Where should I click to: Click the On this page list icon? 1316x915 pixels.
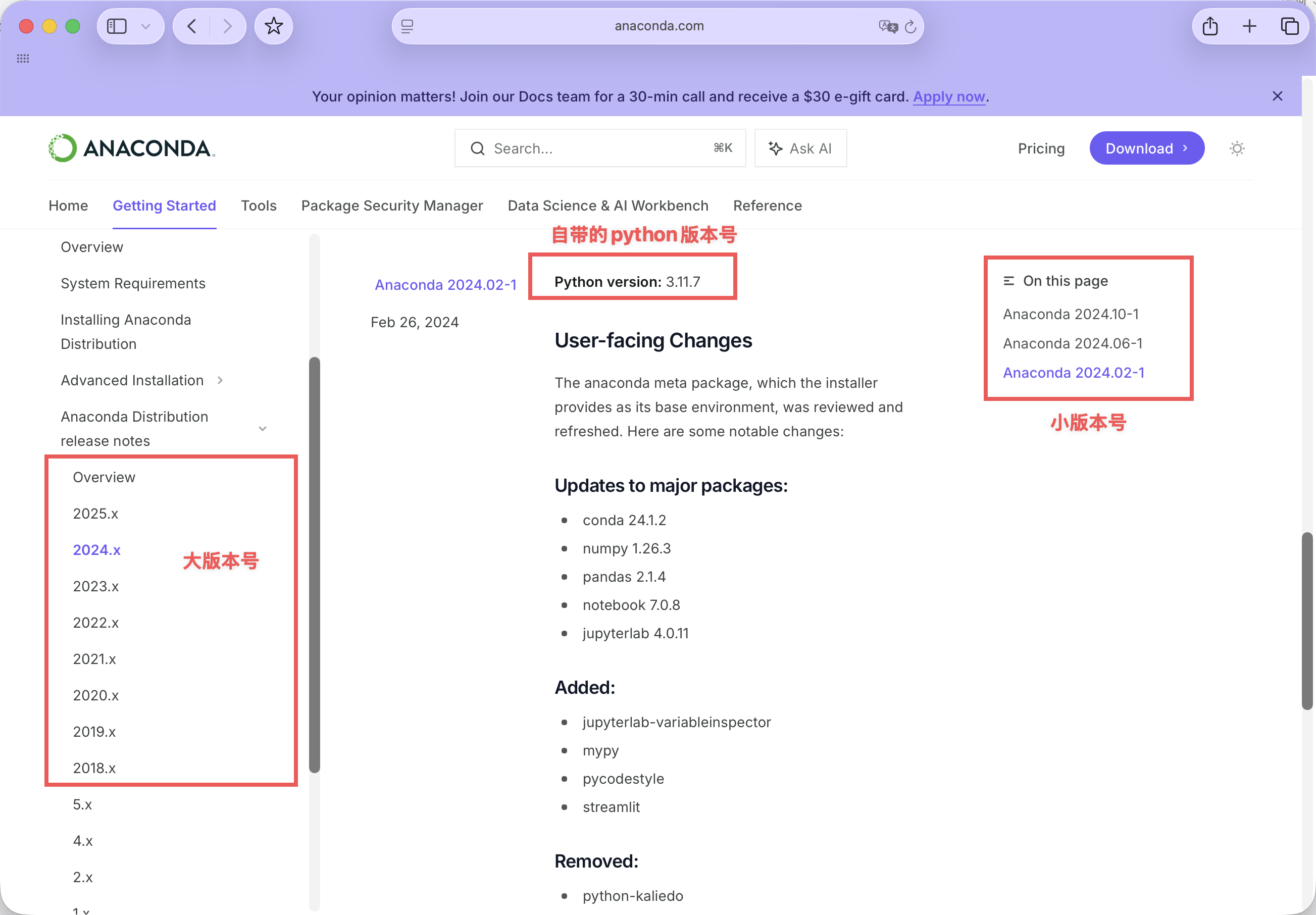(x=1008, y=281)
